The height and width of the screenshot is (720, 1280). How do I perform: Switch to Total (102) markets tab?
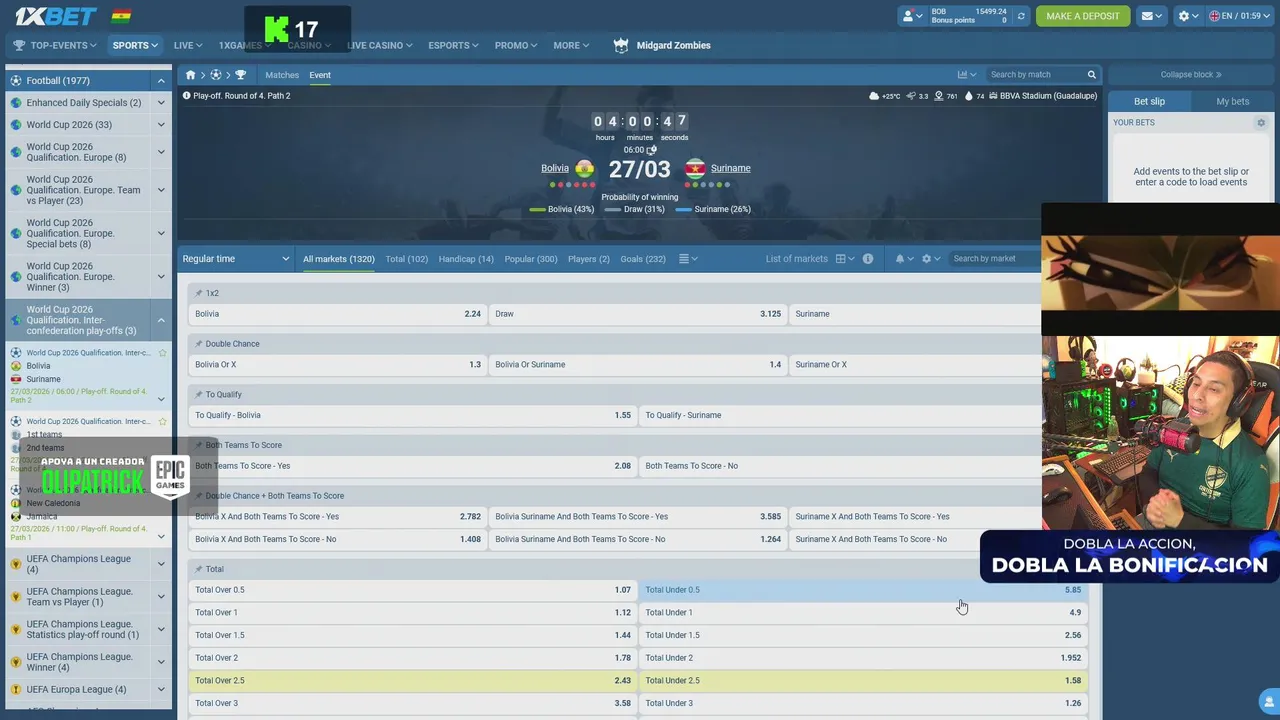tap(407, 259)
